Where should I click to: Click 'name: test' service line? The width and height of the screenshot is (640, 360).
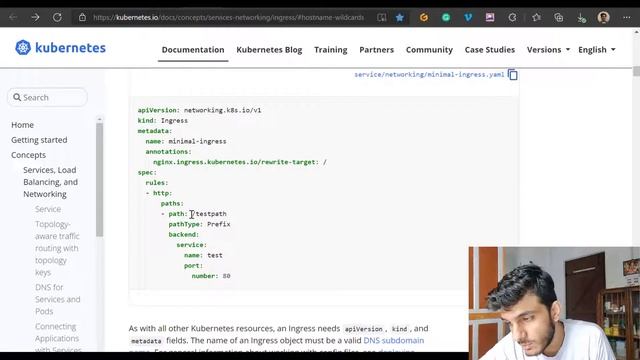pyautogui.click(x=203, y=256)
